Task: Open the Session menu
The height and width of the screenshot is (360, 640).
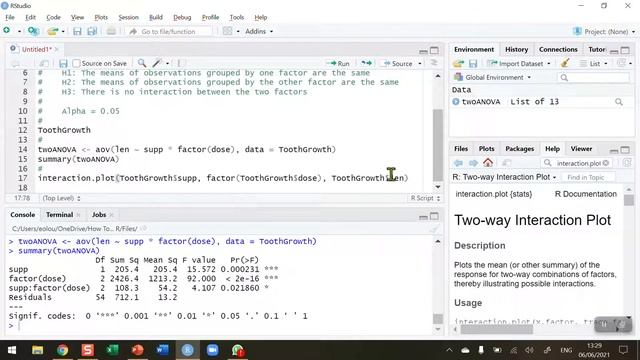Action: pos(129,17)
